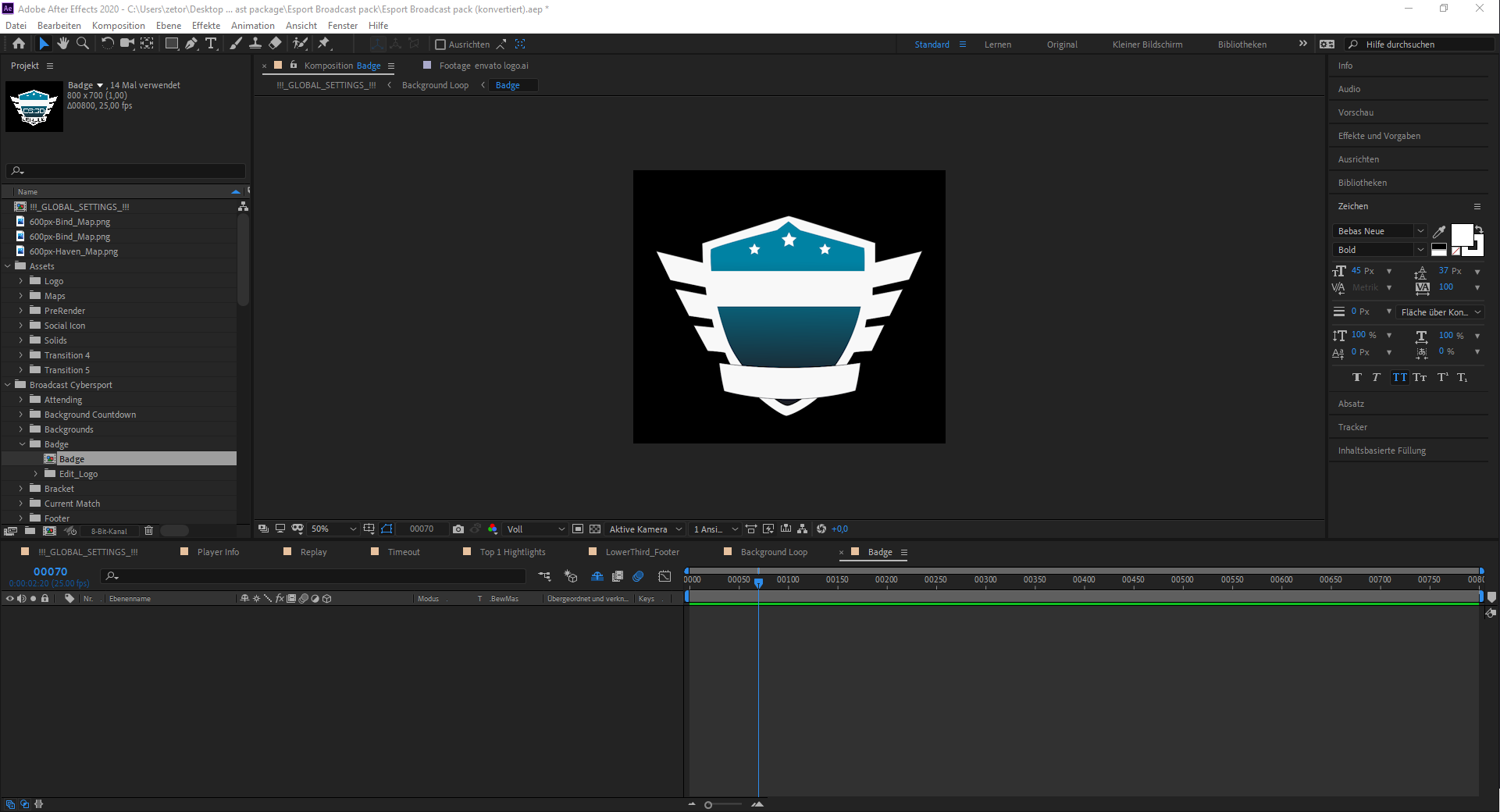This screenshot has width=1500, height=812.
Task: Open the Fläche über Kontur dropdown
Action: point(1440,312)
